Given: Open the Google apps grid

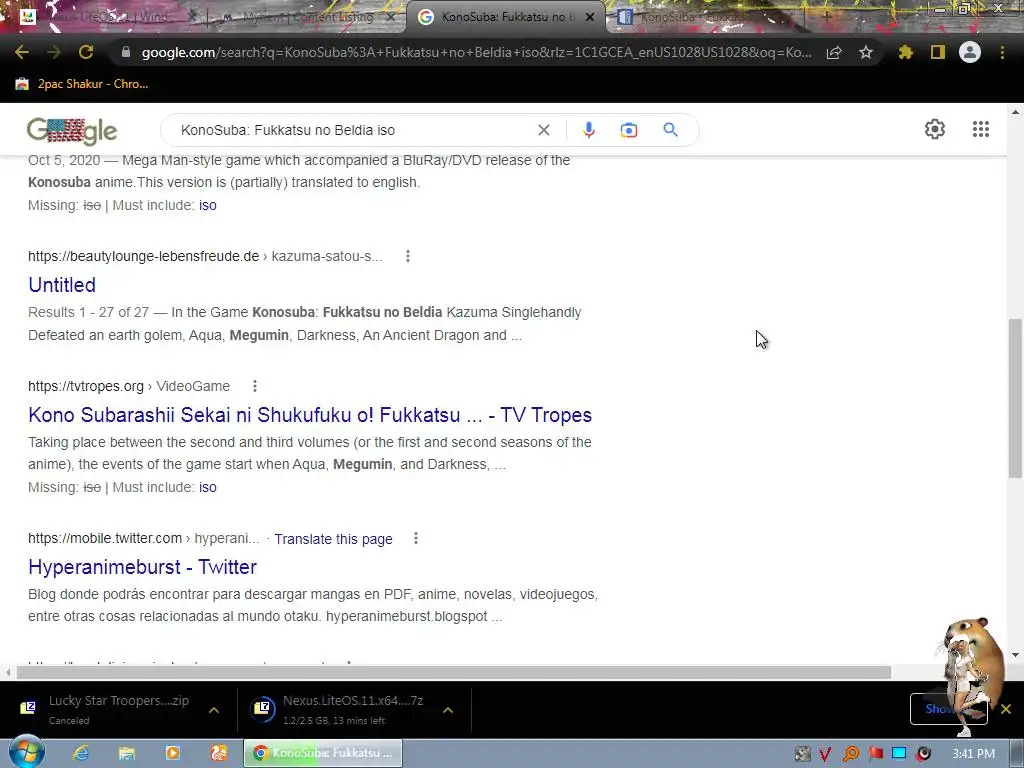Looking at the screenshot, I should tap(981, 129).
